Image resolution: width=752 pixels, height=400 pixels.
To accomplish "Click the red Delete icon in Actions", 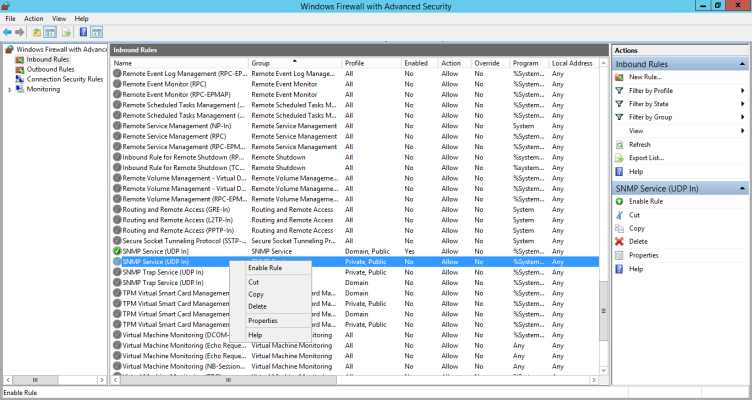I will click(619, 241).
